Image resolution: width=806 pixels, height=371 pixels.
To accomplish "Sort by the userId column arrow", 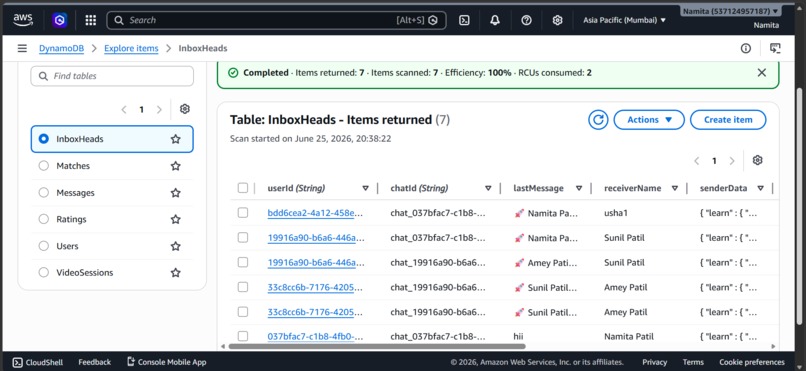I will pos(365,188).
